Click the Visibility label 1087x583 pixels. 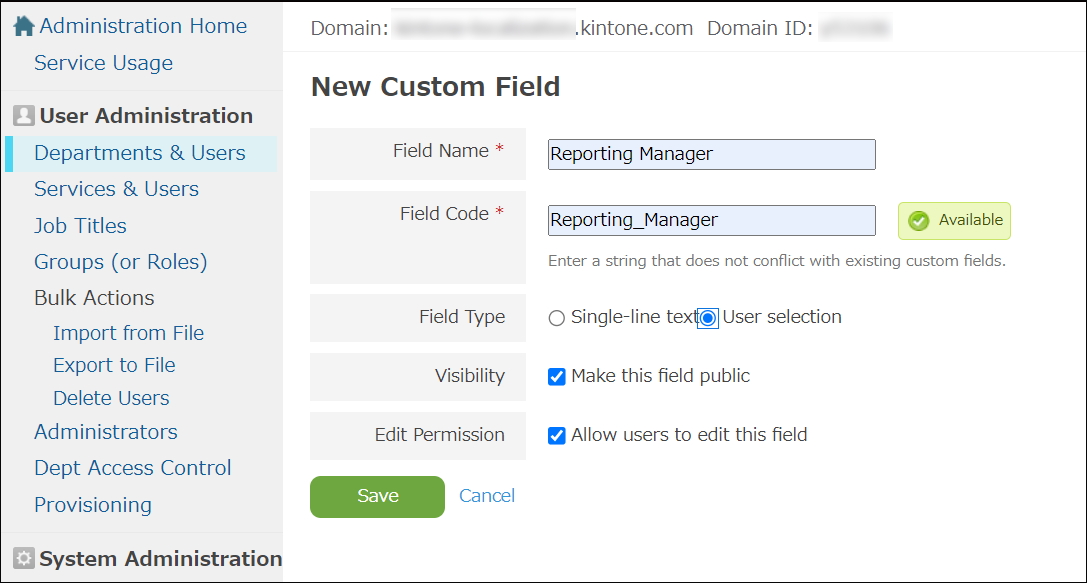[469, 376]
